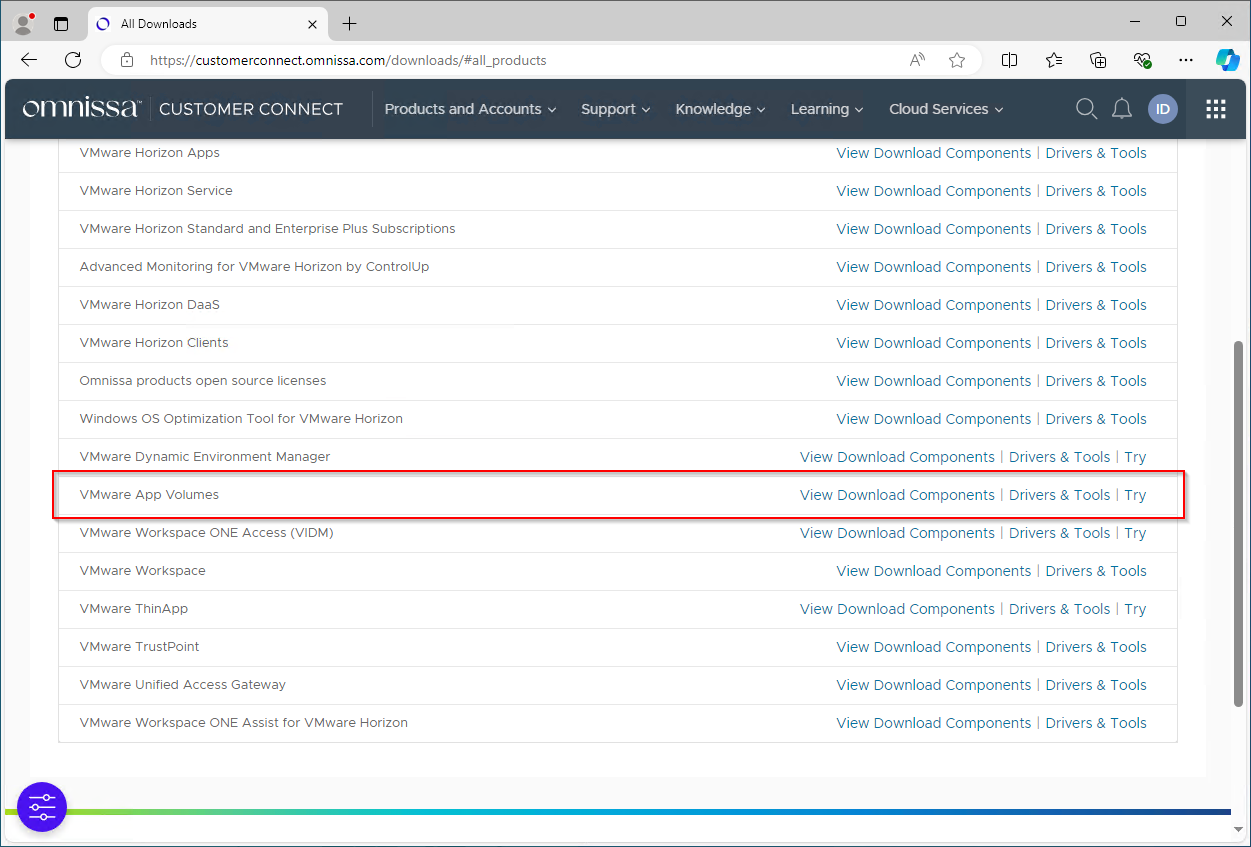Screen dimensions: 1251x847
Task: Open the Cloud Services dropdown
Action: (x=945, y=109)
